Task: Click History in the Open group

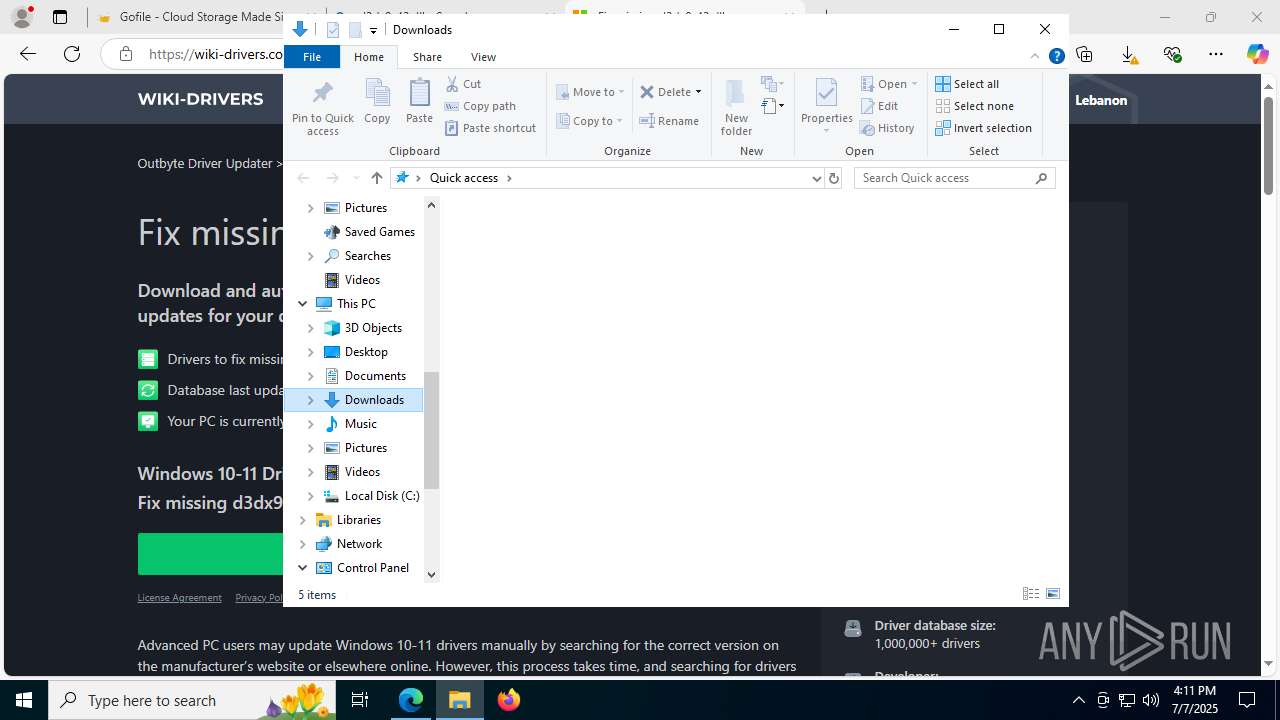Action: pyautogui.click(x=887, y=128)
